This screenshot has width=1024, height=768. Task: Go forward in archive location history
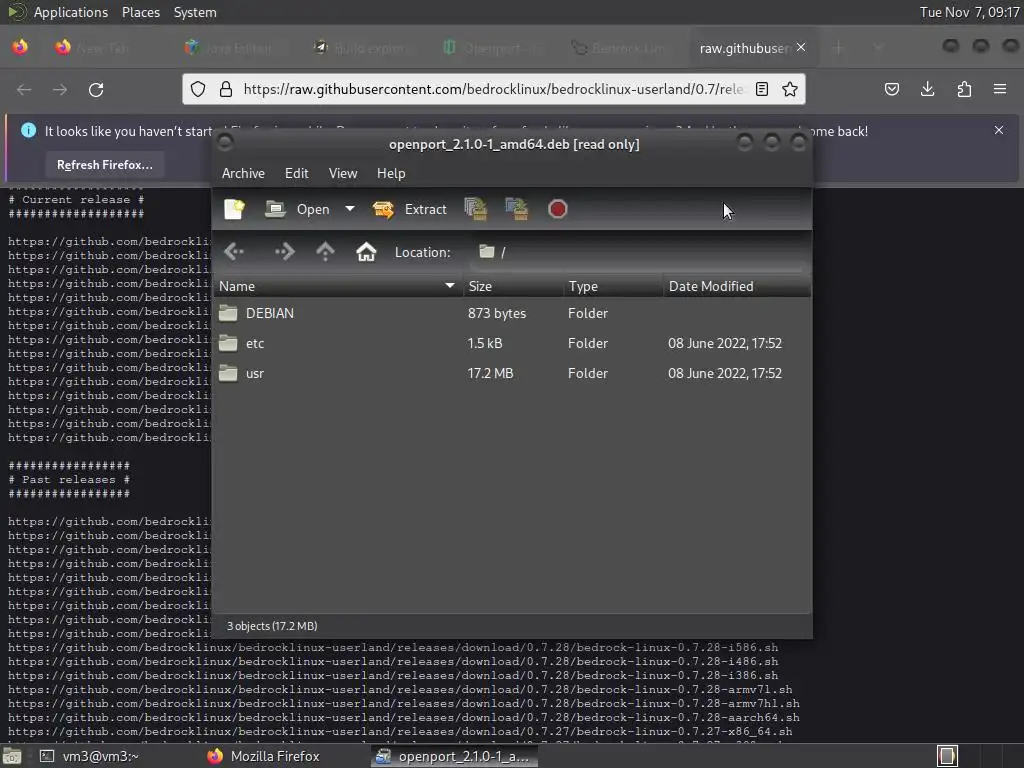point(285,252)
